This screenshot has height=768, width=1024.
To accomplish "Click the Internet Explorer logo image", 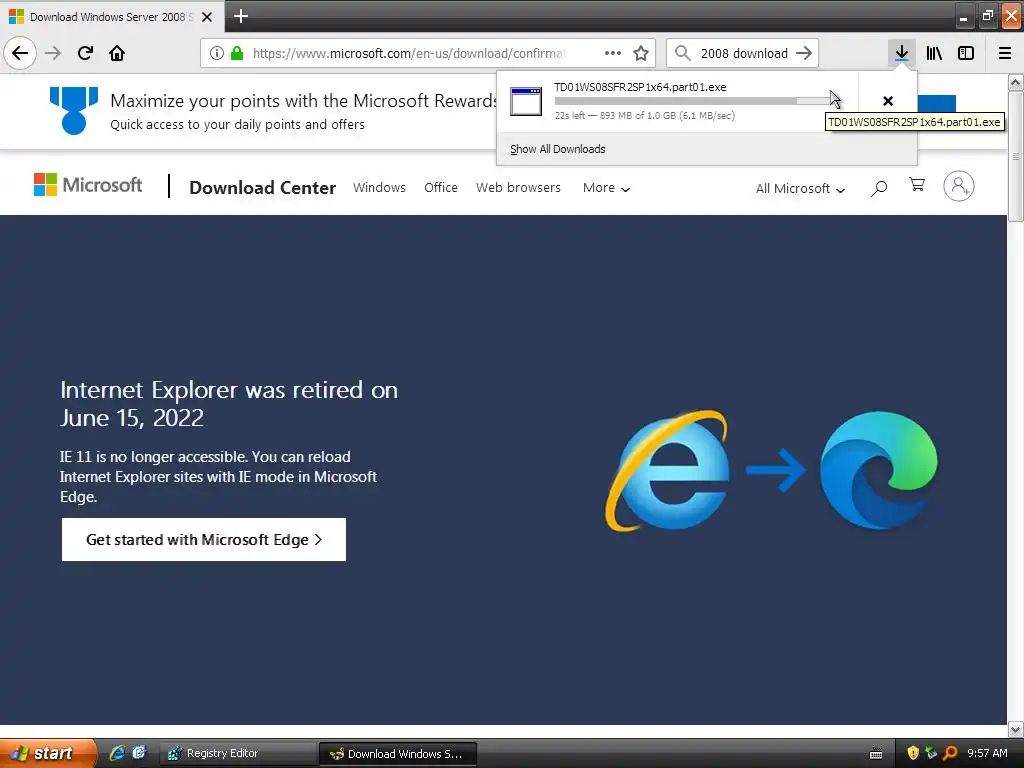I will tap(667, 470).
